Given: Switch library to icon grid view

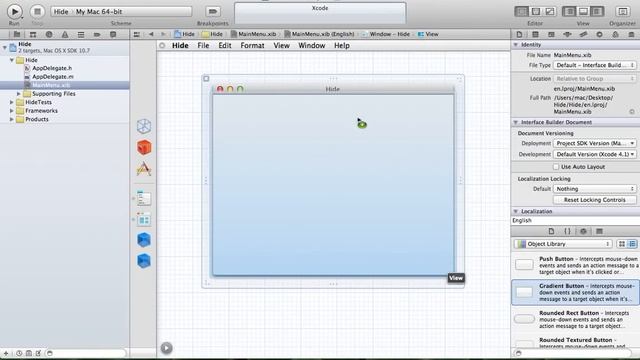Looking at the screenshot, I should 622,244.
